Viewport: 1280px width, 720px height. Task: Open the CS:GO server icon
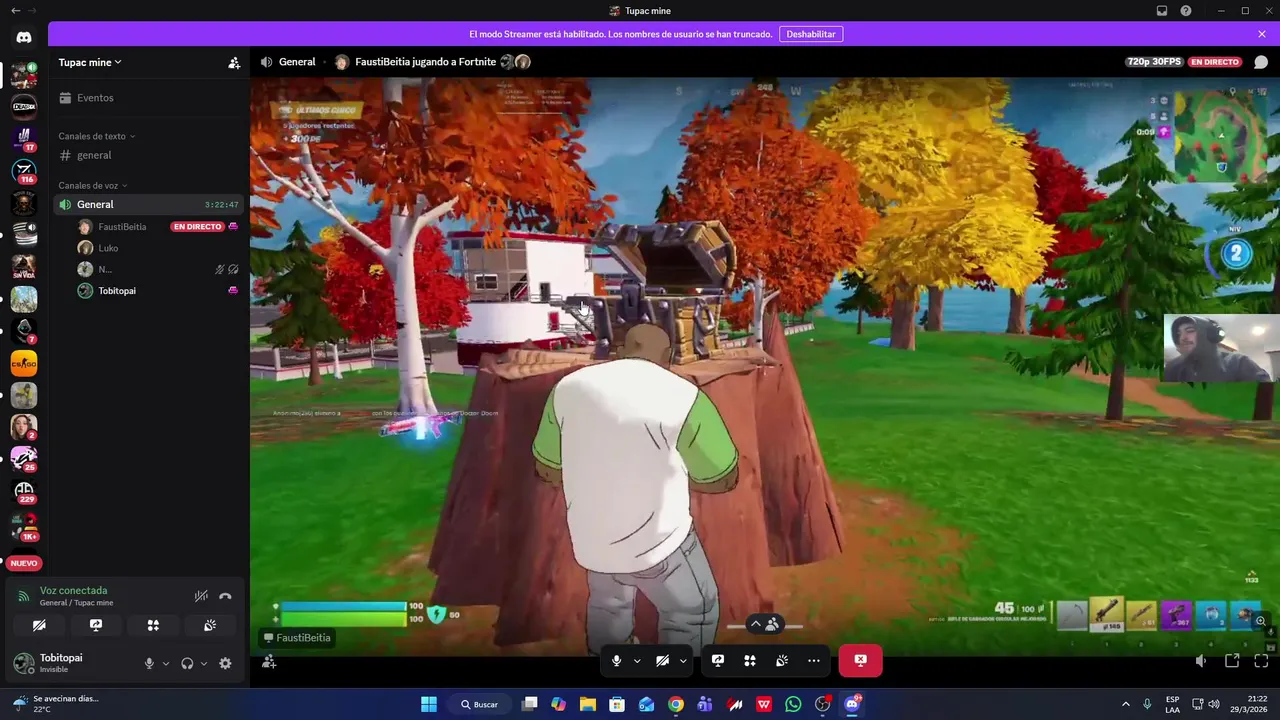click(24, 364)
